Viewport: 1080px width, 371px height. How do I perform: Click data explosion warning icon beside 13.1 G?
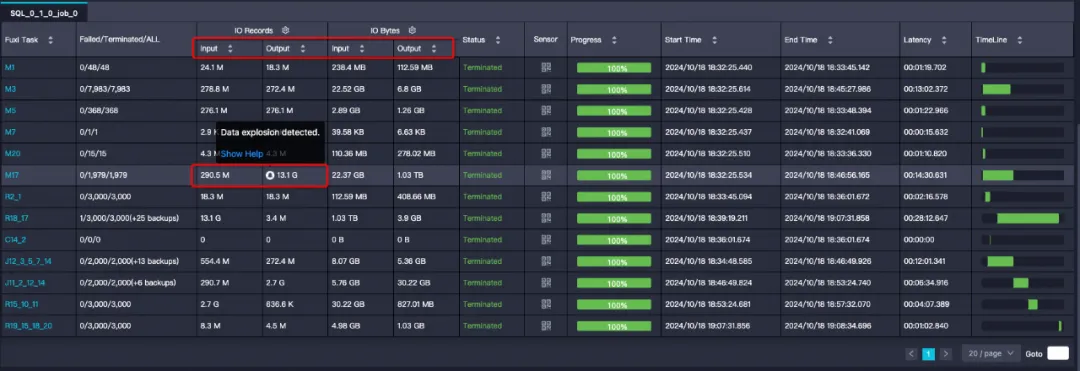[x=270, y=176]
